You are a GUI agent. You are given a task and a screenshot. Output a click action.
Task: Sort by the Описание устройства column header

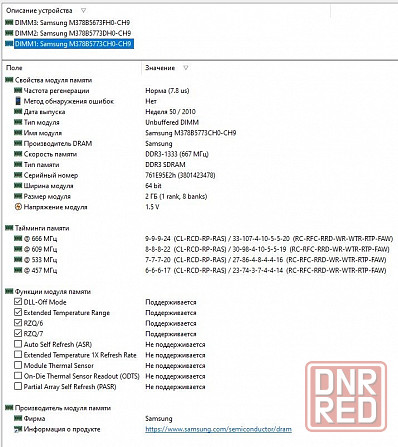pyautogui.click(x=39, y=11)
